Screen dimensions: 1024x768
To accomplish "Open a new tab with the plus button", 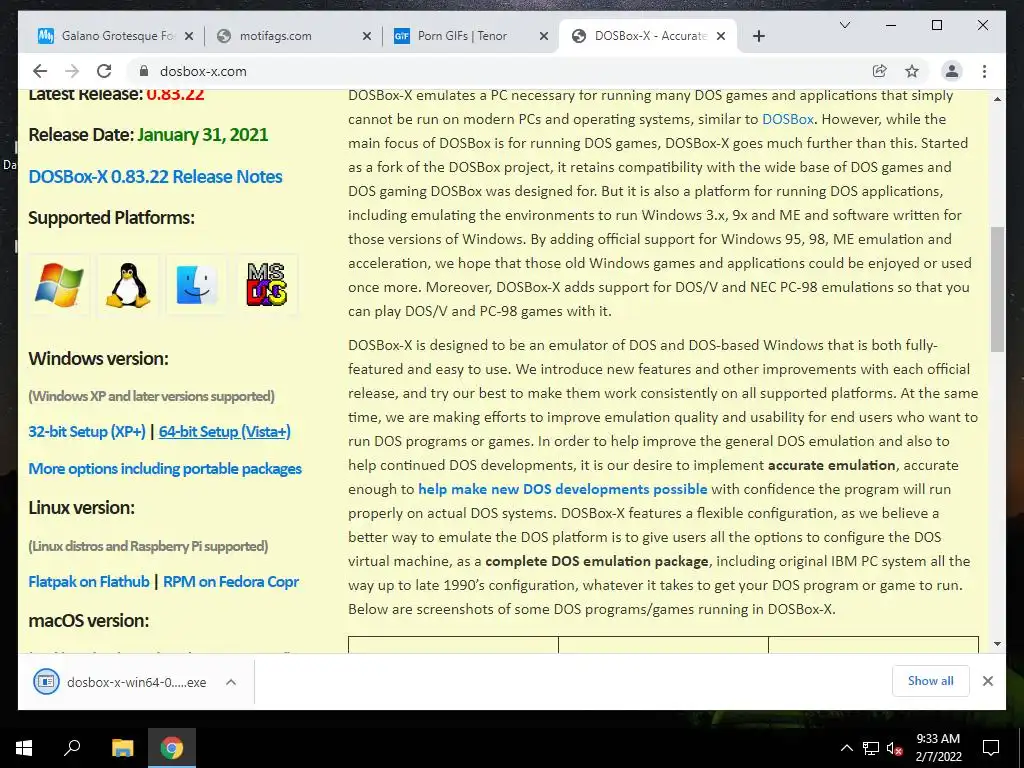I will point(758,36).
